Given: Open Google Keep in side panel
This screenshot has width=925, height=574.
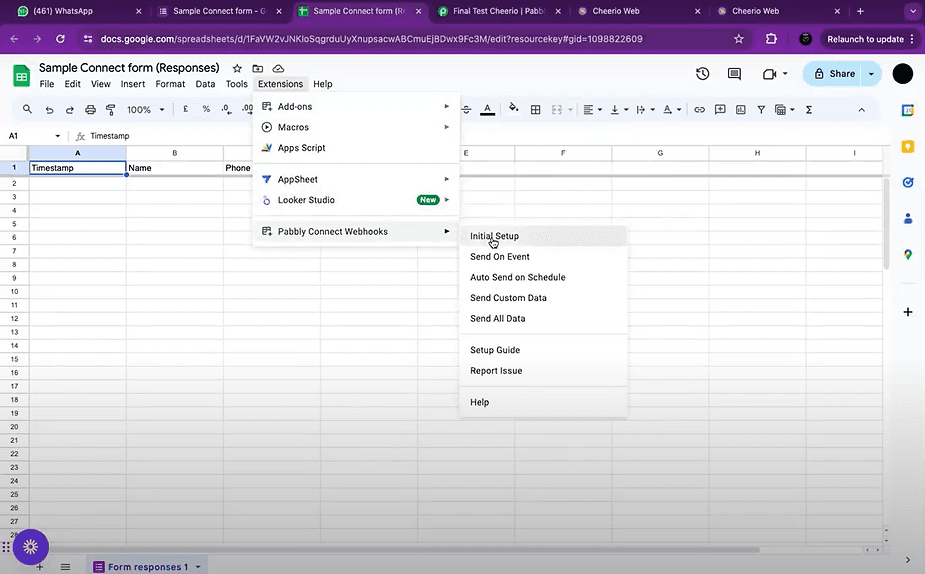Looking at the screenshot, I should (x=908, y=146).
